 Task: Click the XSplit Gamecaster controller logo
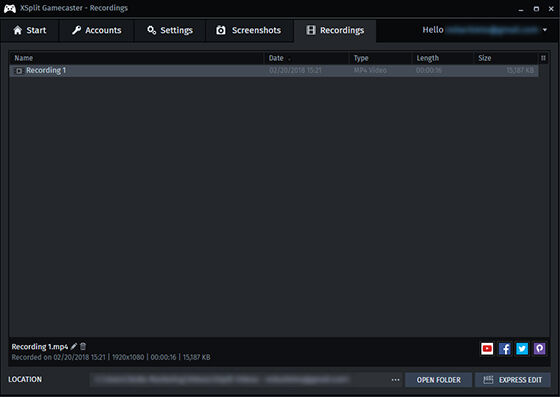(x=10, y=9)
